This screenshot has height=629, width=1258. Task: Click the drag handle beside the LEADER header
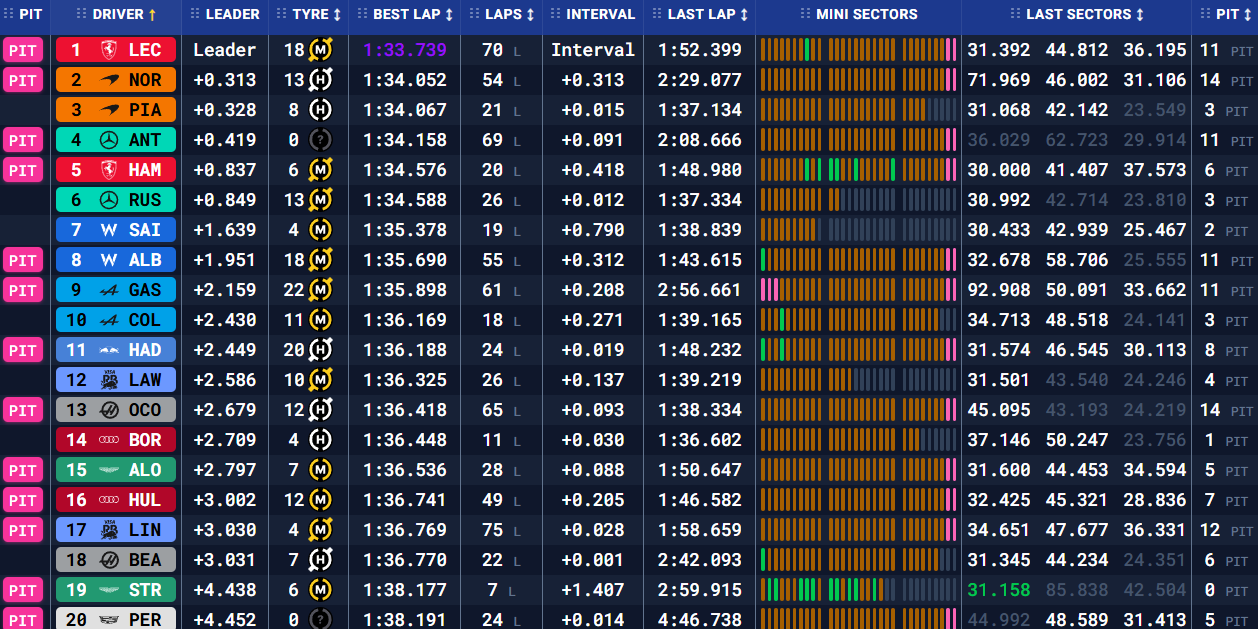(193, 15)
